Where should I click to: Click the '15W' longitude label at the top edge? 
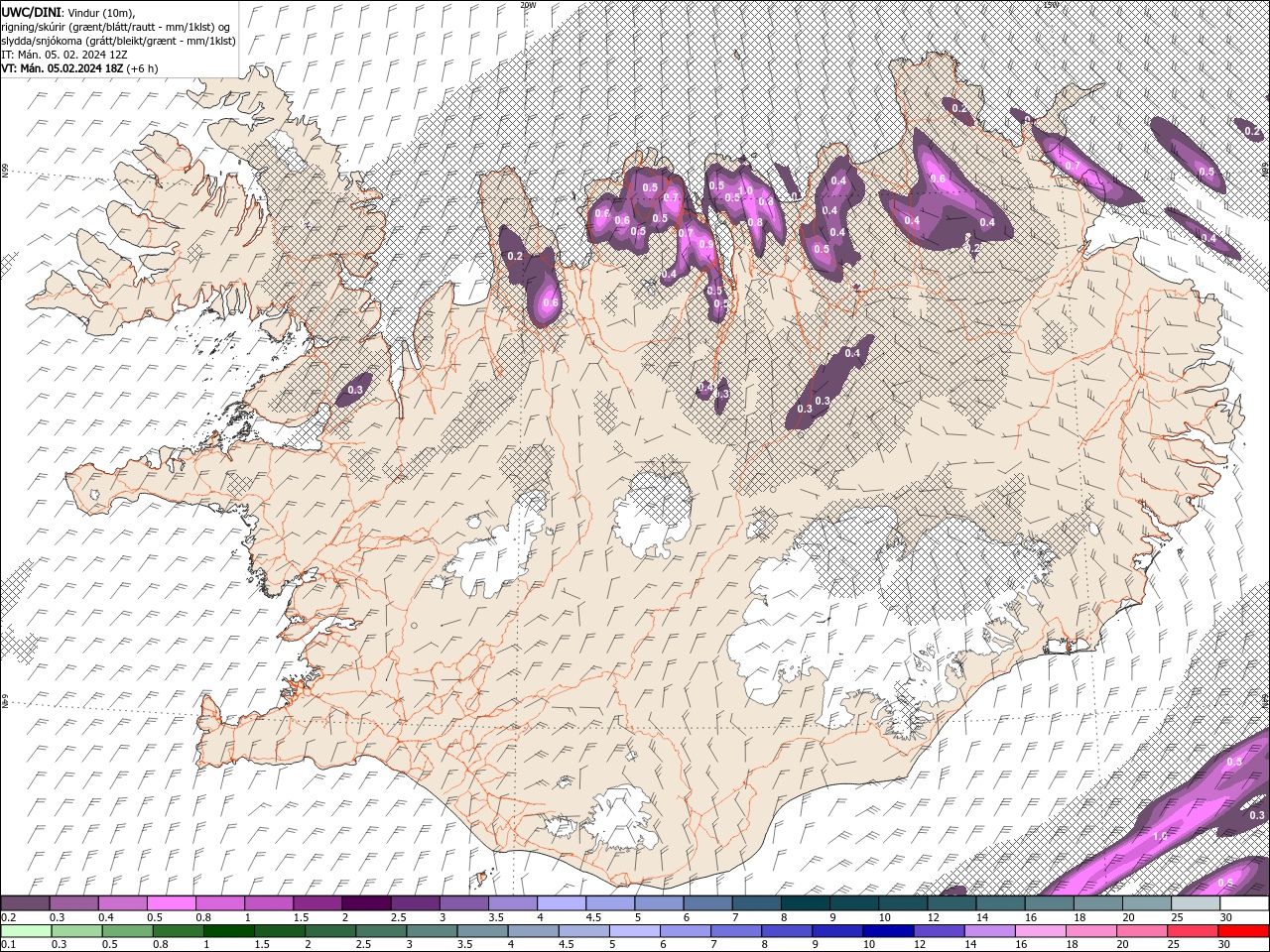[x=1051, y=5]
